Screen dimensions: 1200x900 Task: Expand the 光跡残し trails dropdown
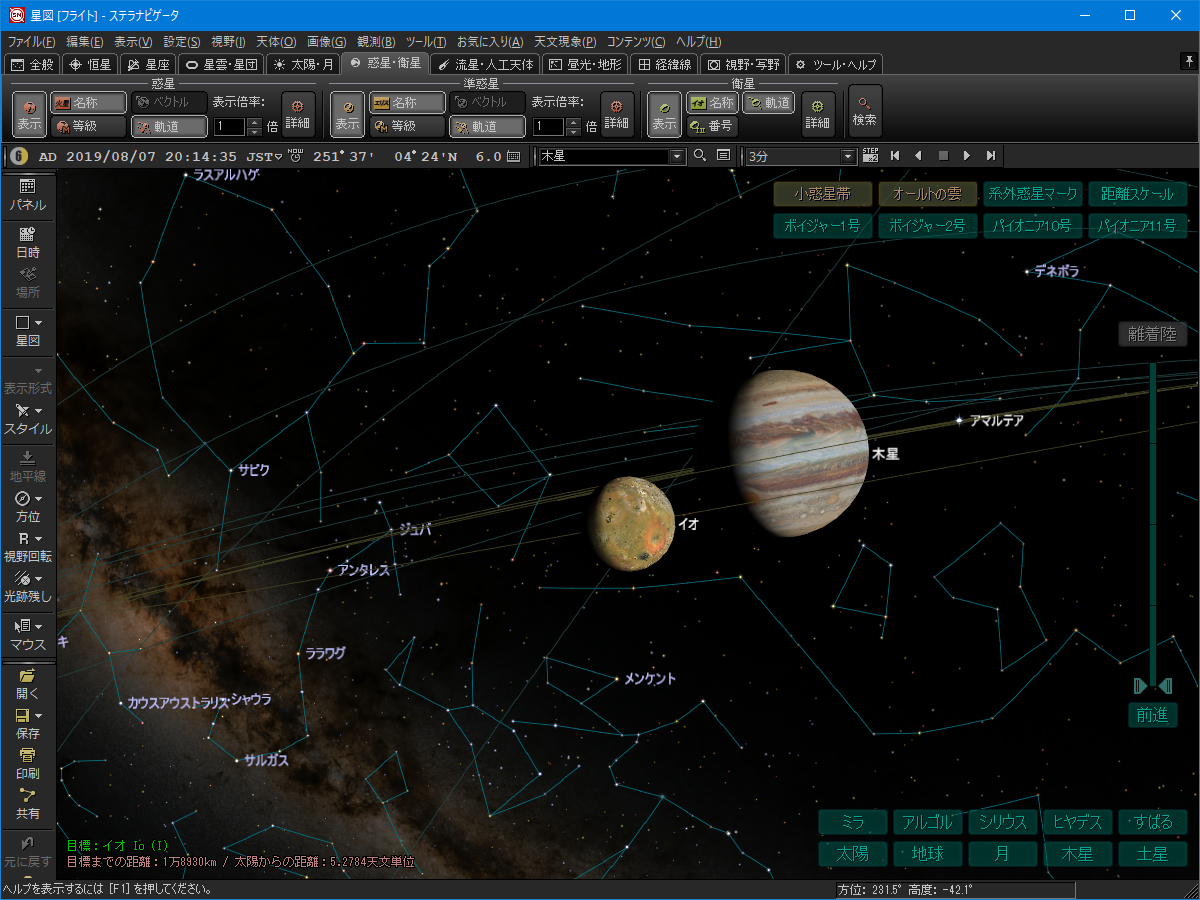(38, 579)
